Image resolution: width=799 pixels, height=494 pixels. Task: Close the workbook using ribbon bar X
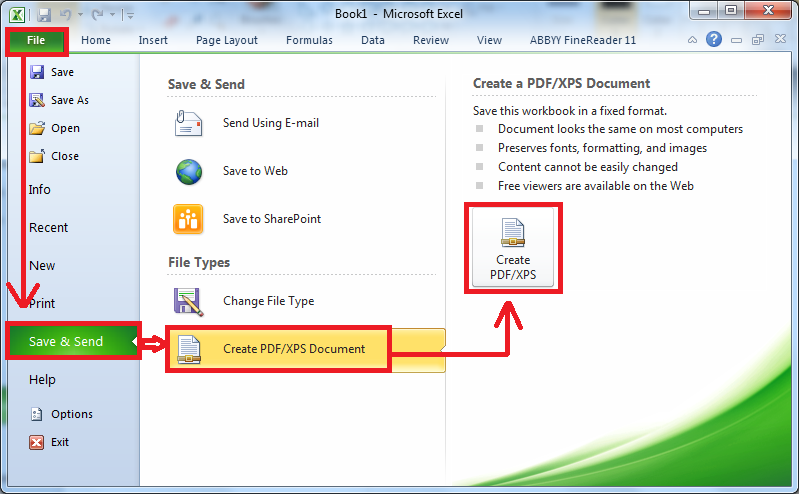point(780,39)
